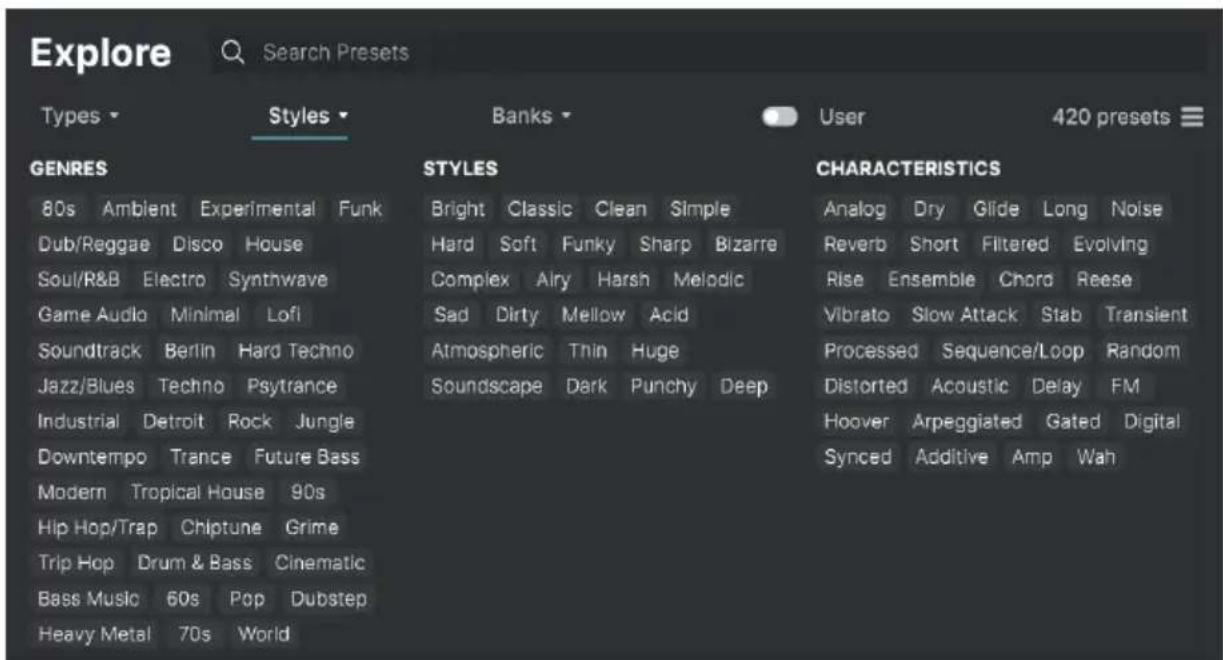Open the preset list view icon
This screenshot has height=660, width=1223.
(1192, 117)
